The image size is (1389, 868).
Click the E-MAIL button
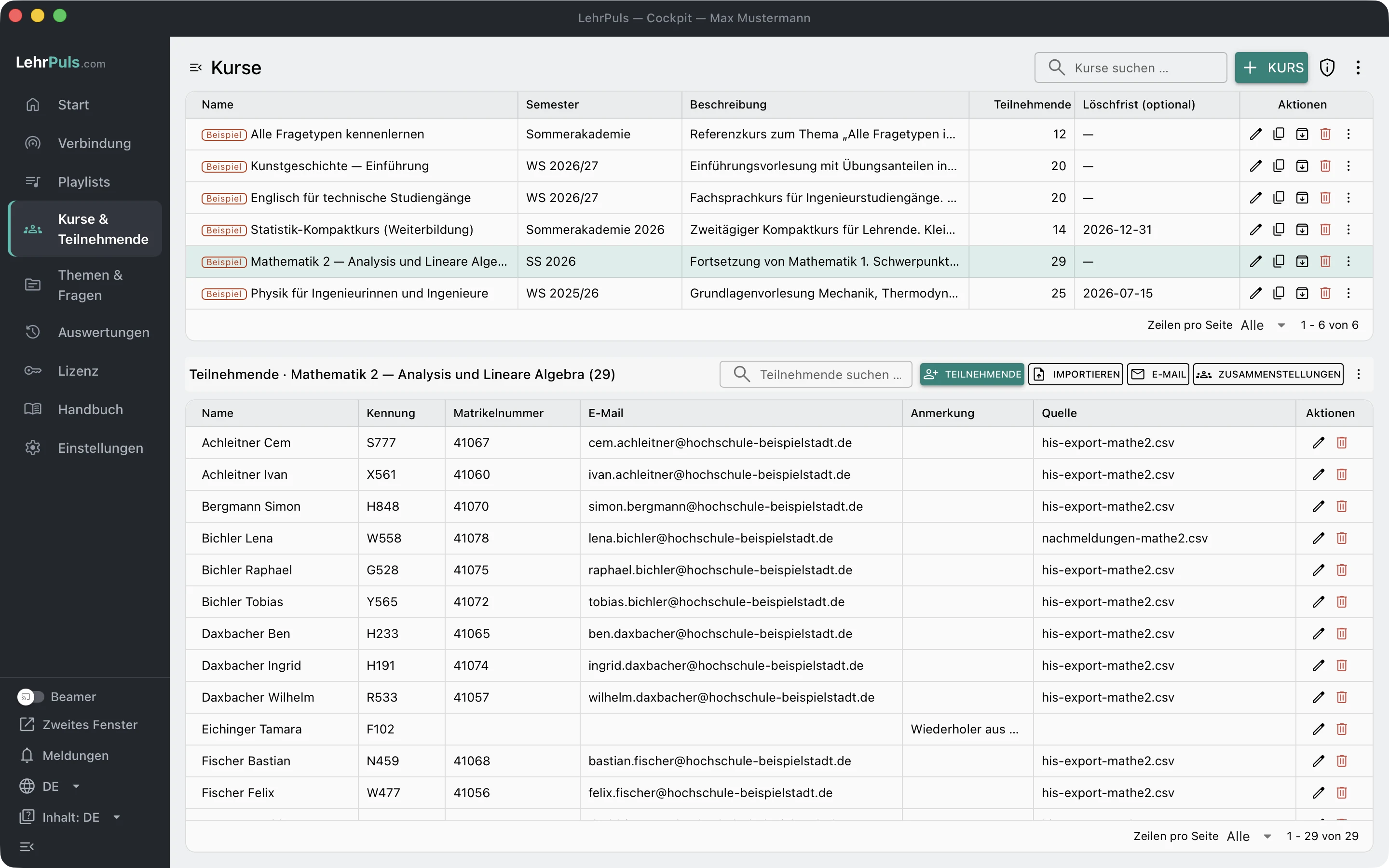(1158, 374)
